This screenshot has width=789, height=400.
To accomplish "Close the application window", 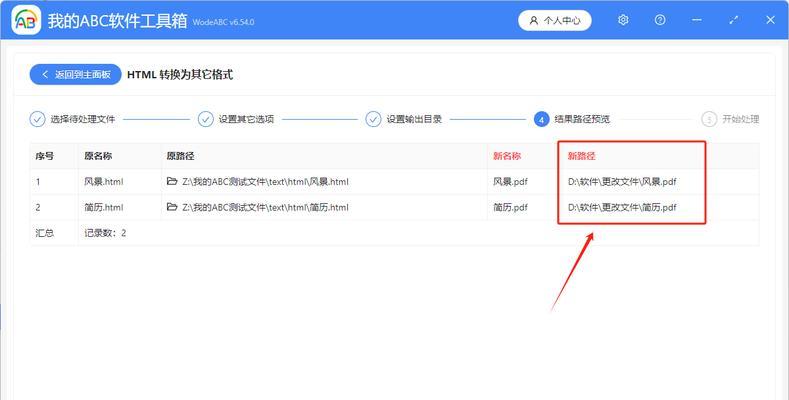I will pyautogui.click(x=770, y=20).
